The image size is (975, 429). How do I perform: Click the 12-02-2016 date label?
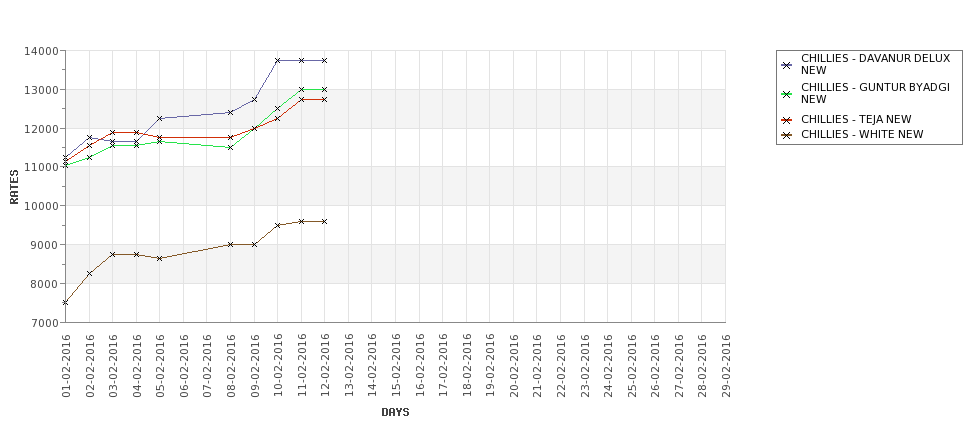pyautogui.click(x=325, y=366)
